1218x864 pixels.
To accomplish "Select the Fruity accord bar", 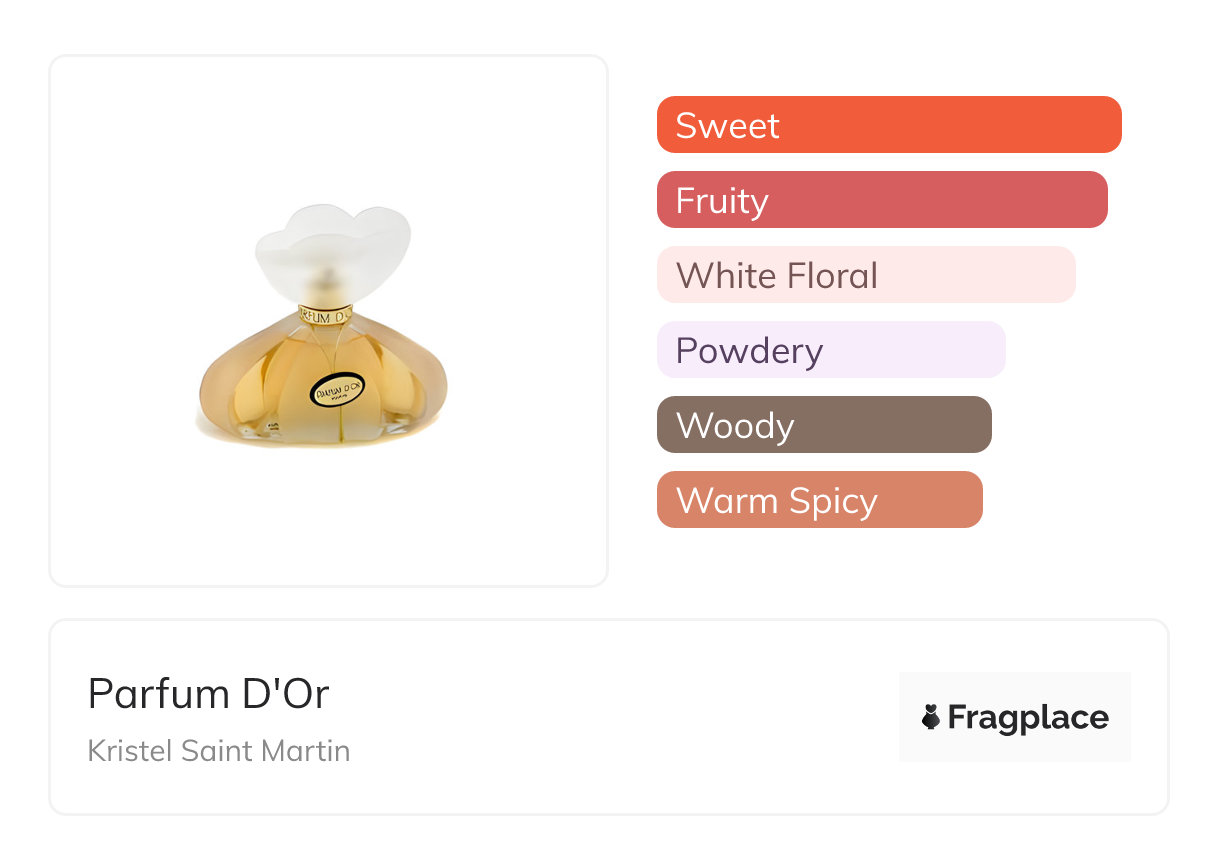I will (x=881, y=200).
